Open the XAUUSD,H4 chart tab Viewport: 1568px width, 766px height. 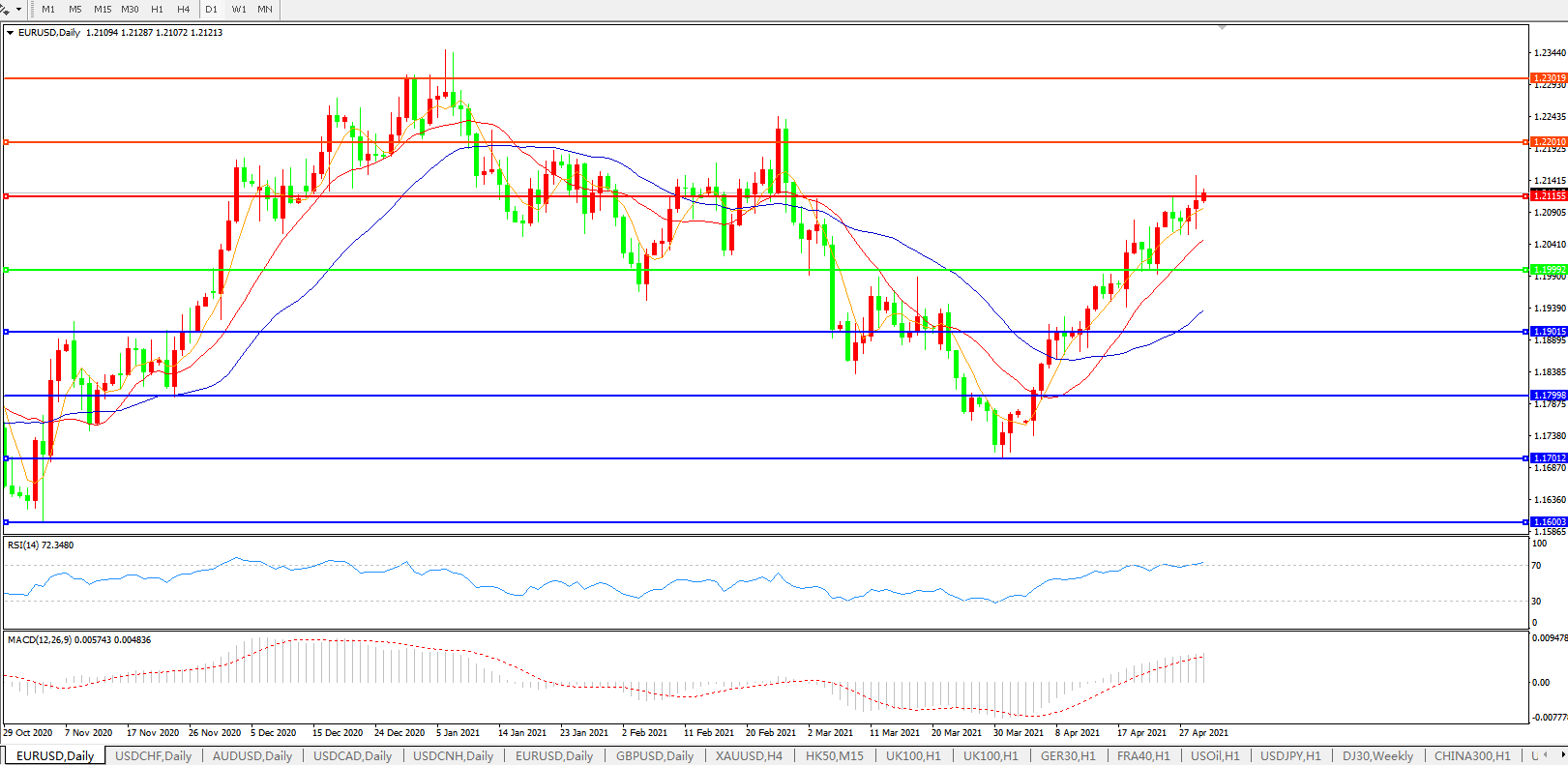click(749, 756)
